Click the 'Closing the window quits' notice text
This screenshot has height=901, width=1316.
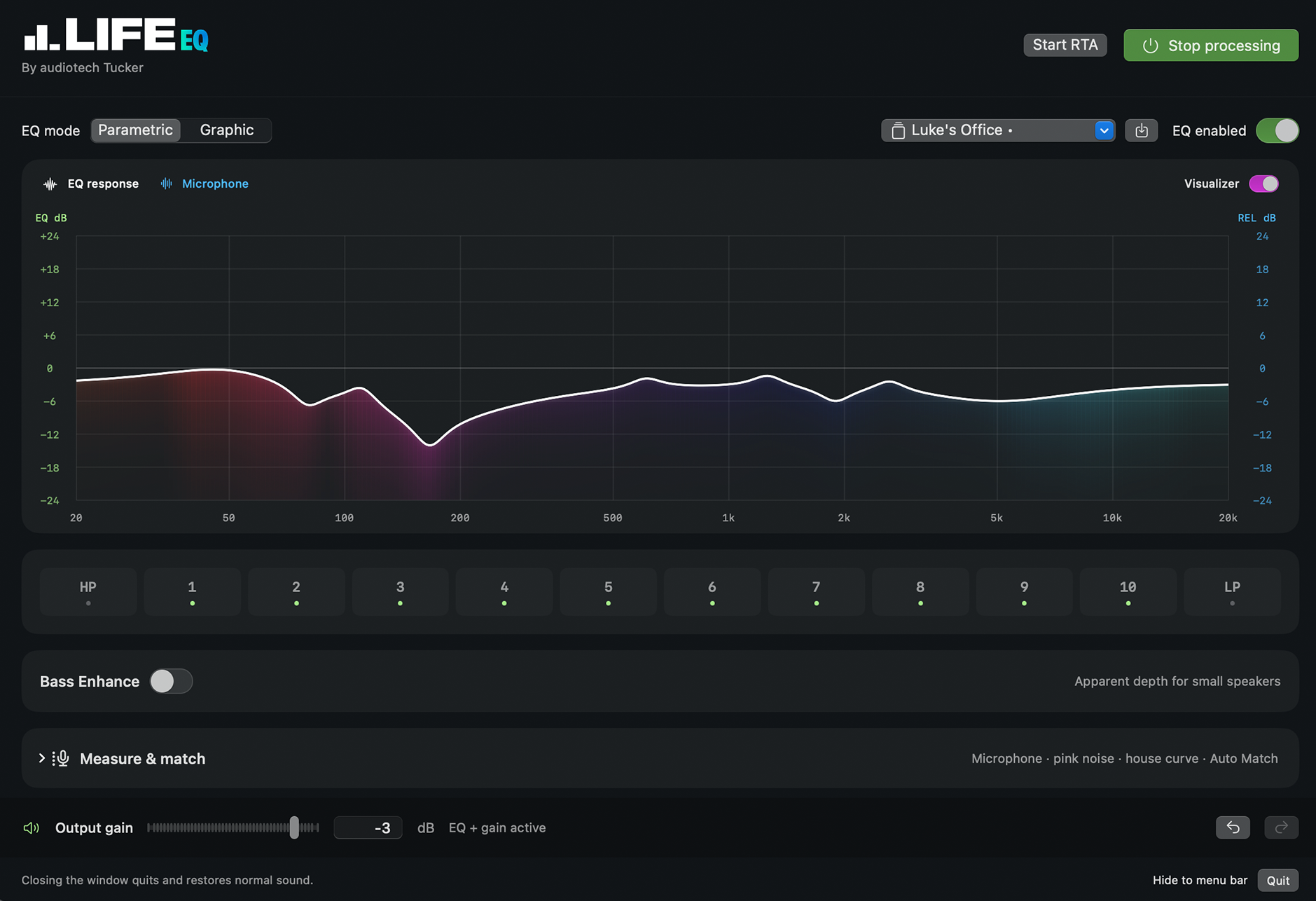[167, 880]
